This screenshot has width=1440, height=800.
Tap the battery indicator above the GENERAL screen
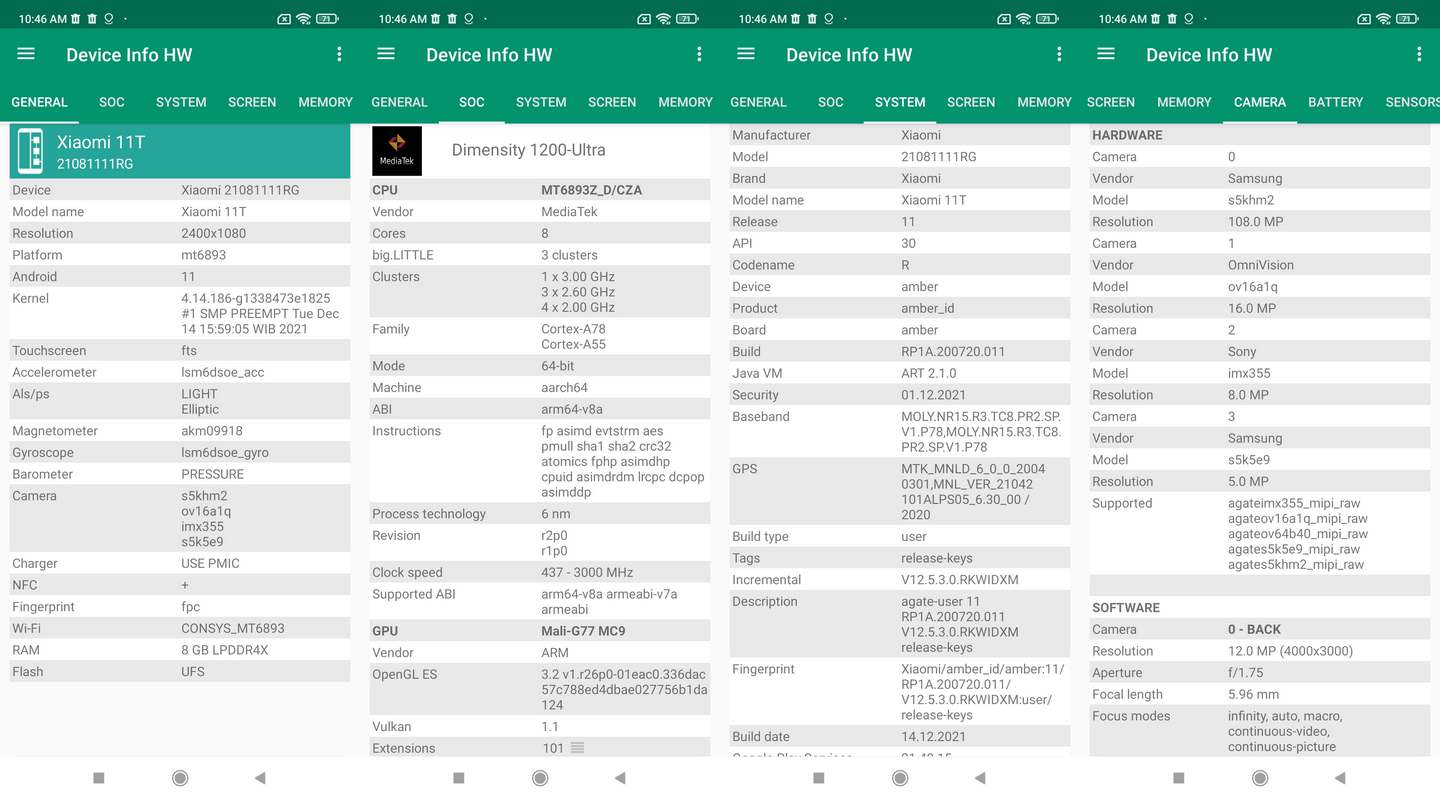pyautogui.click(x=327, y=18)
